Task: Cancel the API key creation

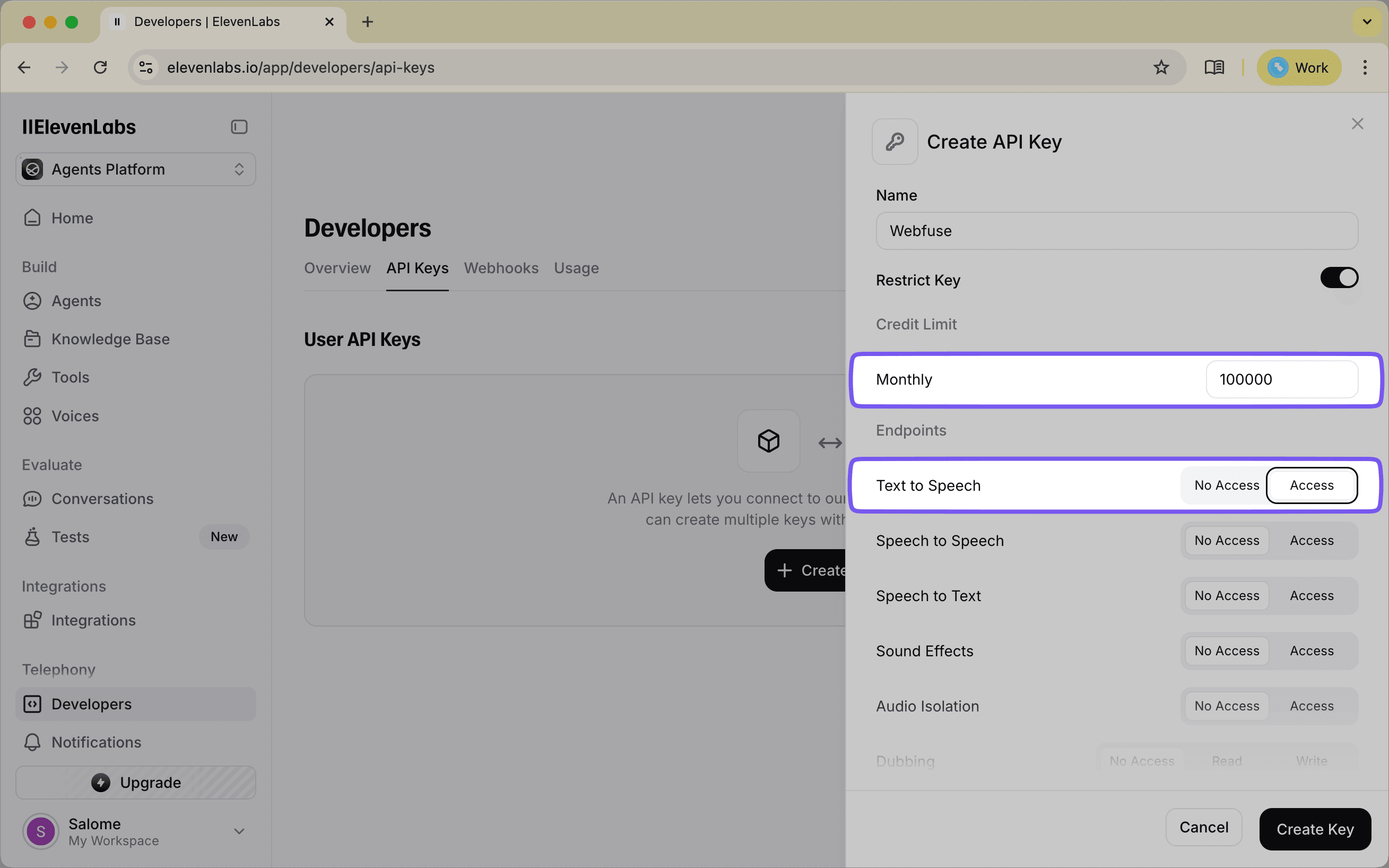Action: click(x=1204, y=827)
